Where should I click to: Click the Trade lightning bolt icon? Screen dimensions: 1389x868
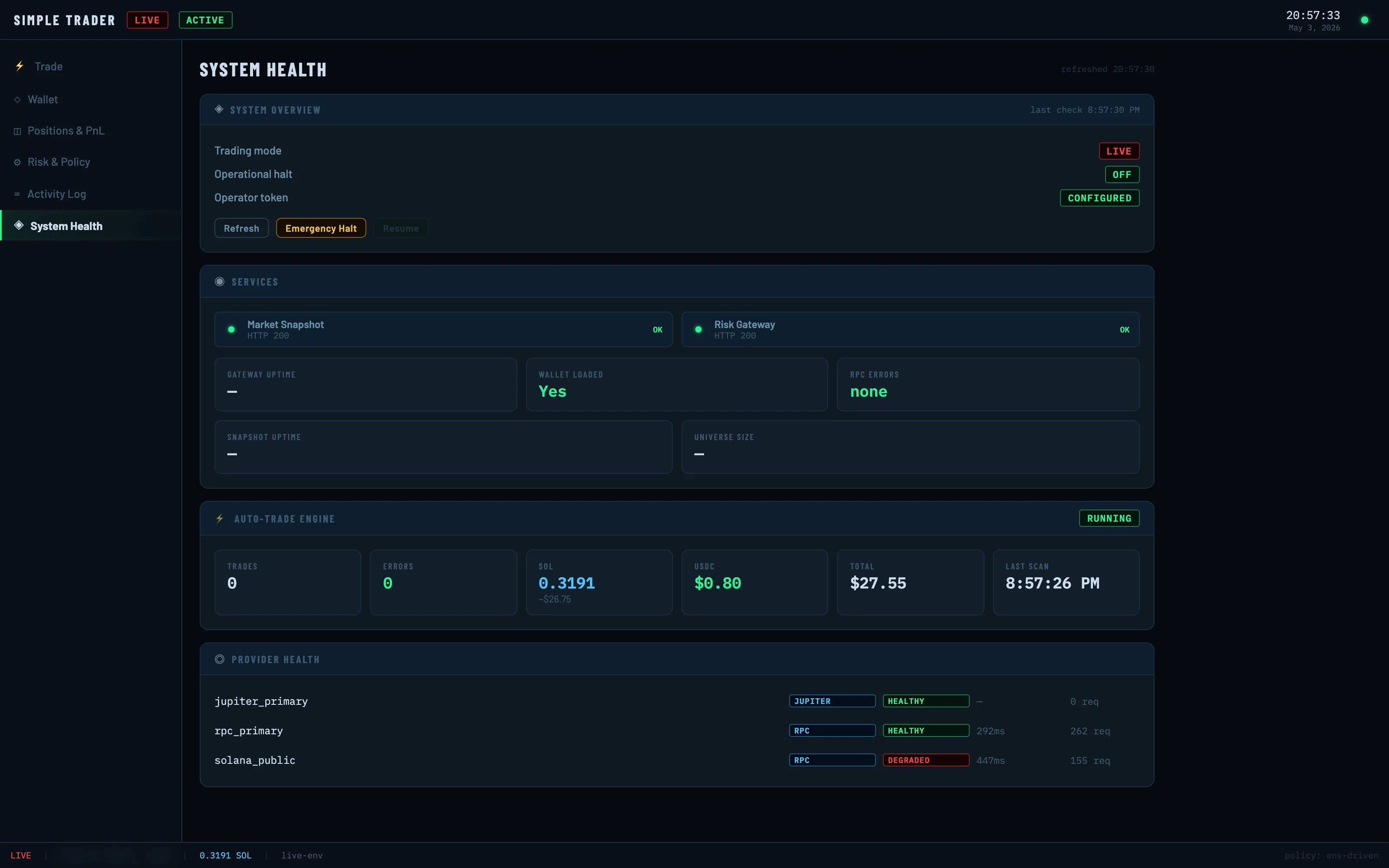click(20, 66)
